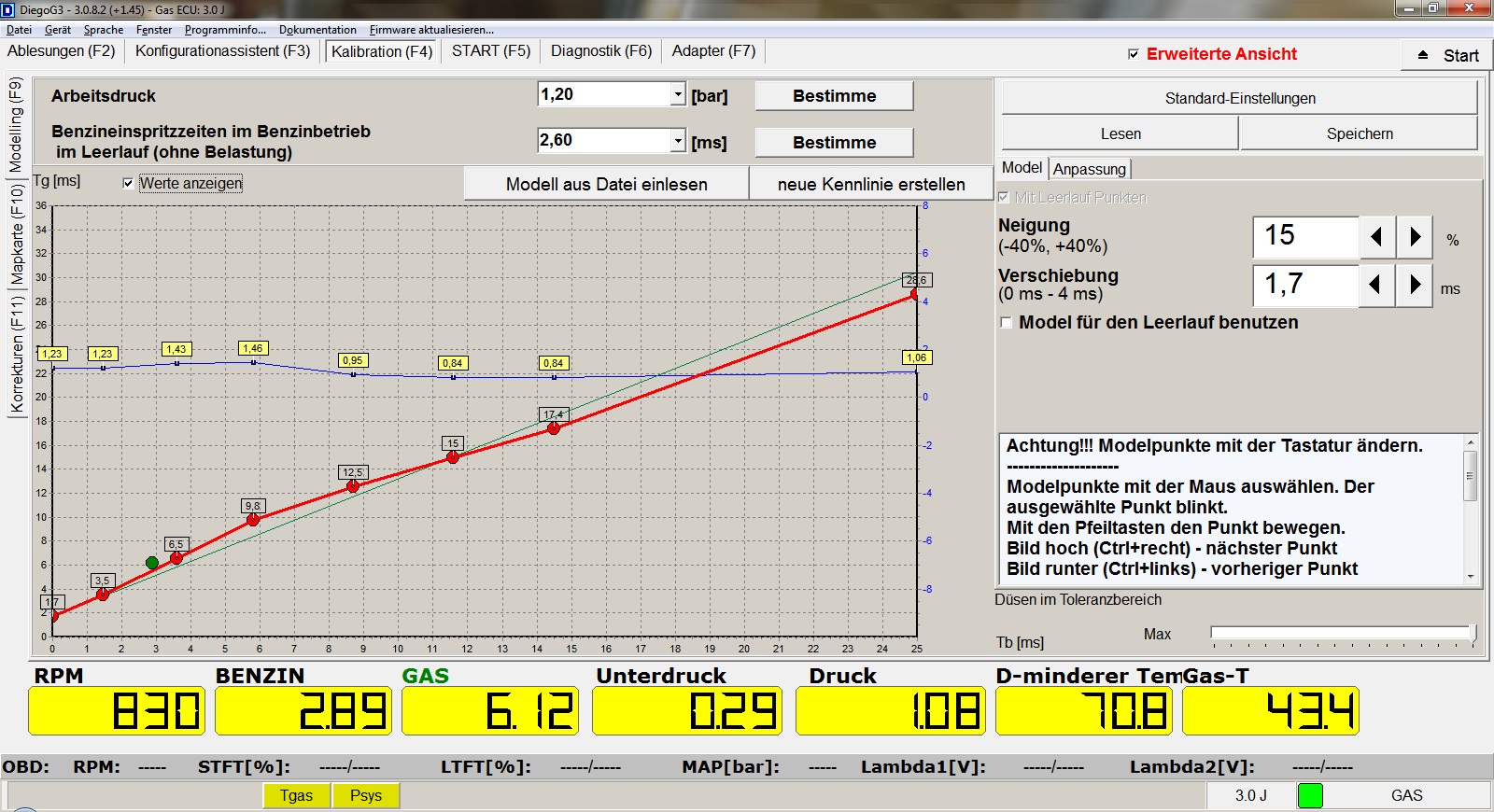The width and height of the screenshot is (1494, 812).
Task: Click the green GAS status indicator
Action: pyautogui.click(x=1310, y=795)
